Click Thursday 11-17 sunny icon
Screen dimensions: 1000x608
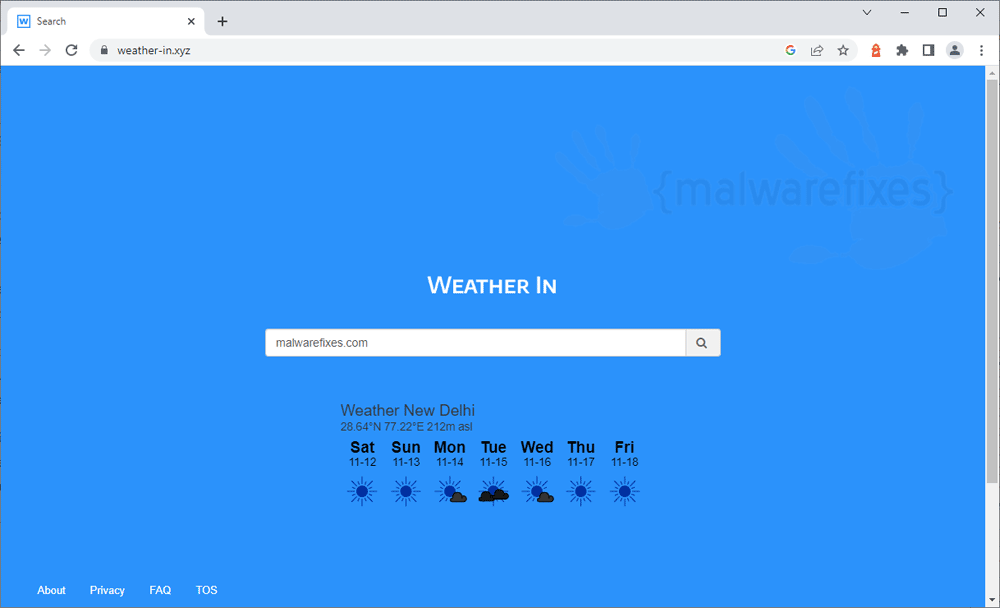point(580,491)
